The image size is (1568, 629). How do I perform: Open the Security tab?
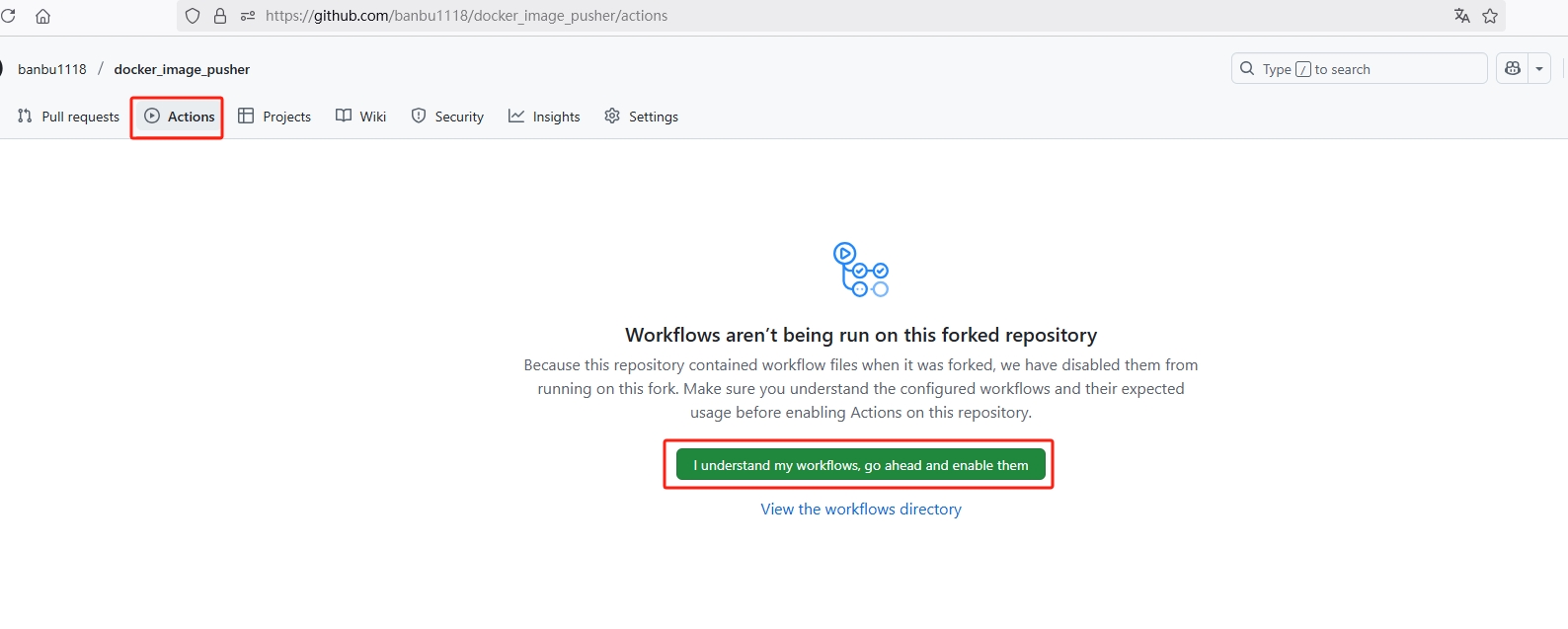pos(447,117)
